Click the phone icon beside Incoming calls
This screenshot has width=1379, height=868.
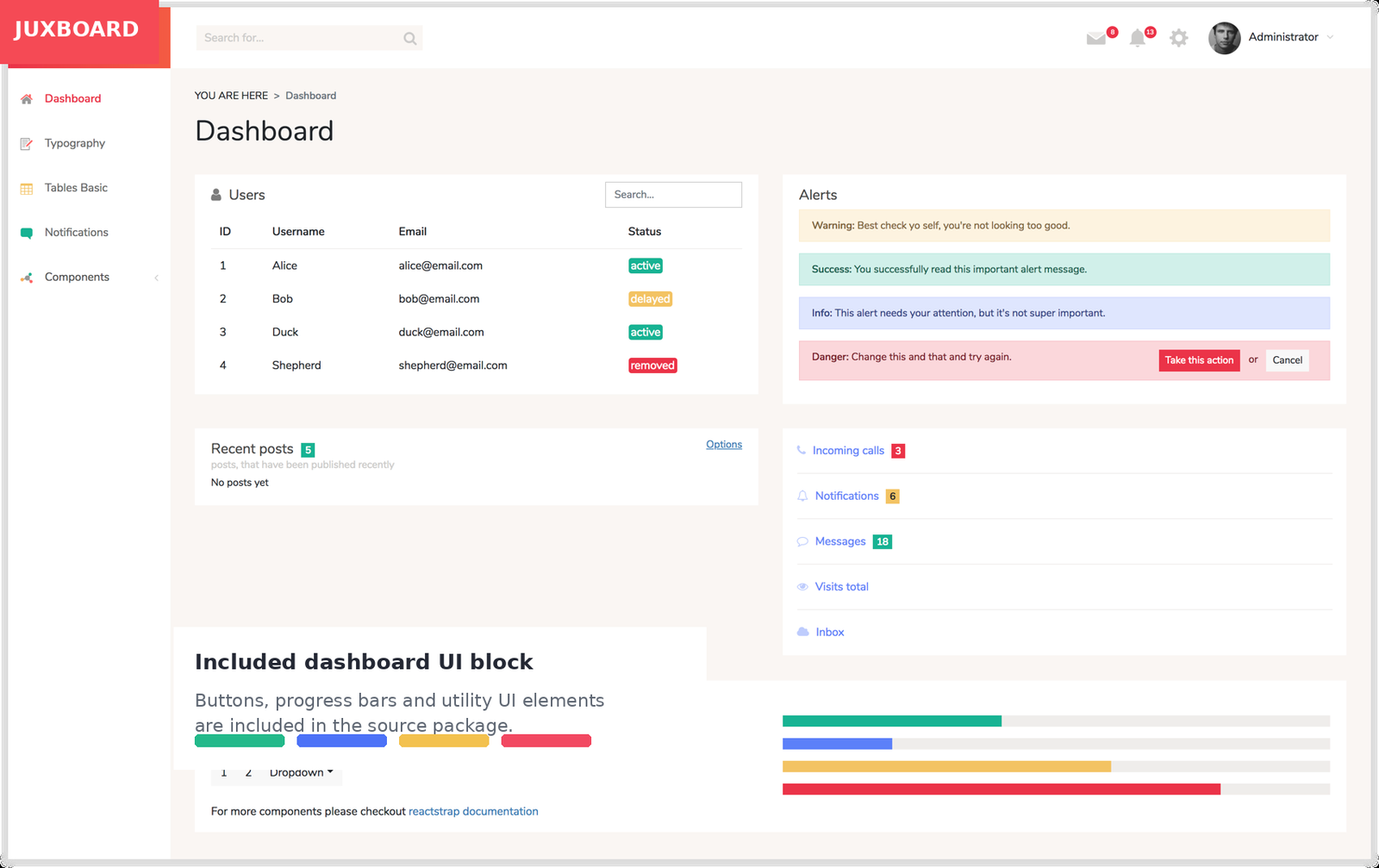[x=802, y=450]
